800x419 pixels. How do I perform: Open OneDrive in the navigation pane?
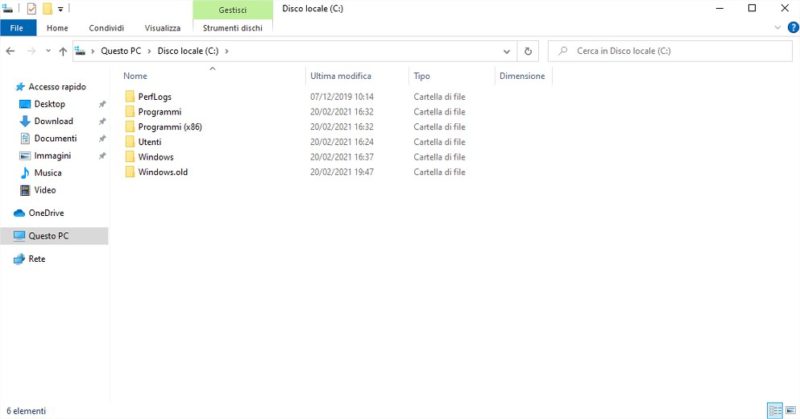click(x=47, y=213)
